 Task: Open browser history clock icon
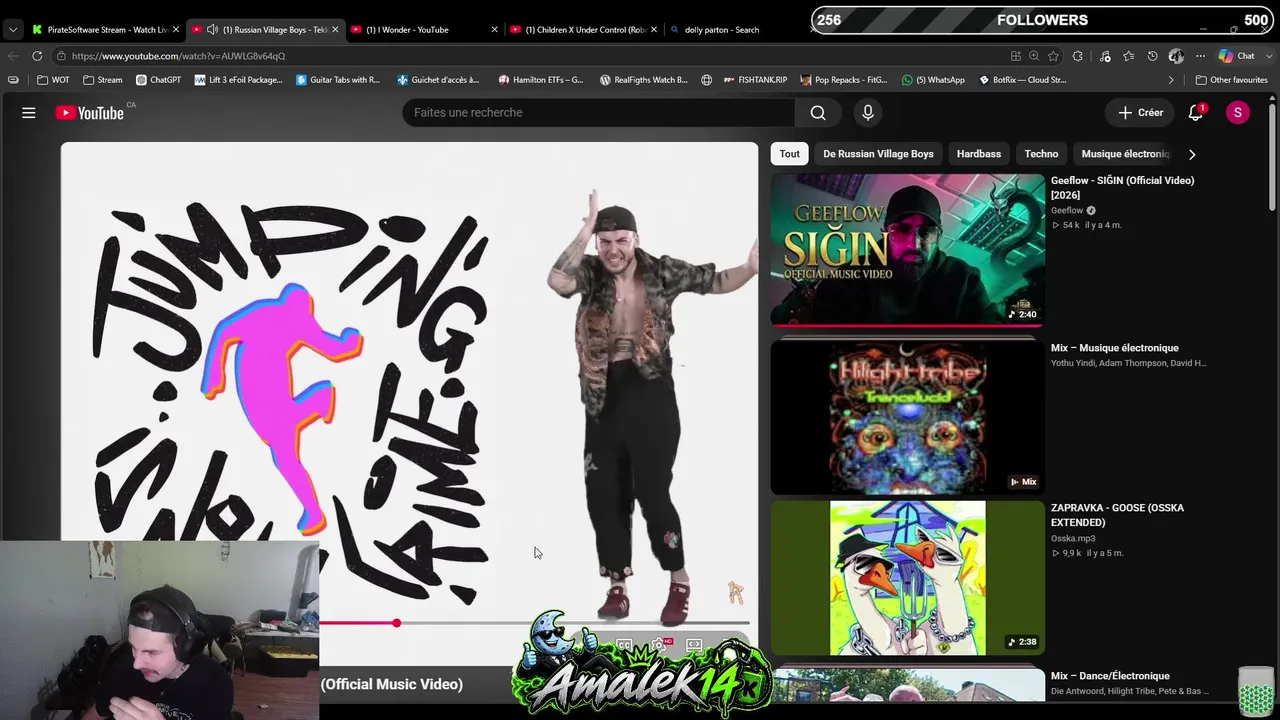click(1152, 56)
